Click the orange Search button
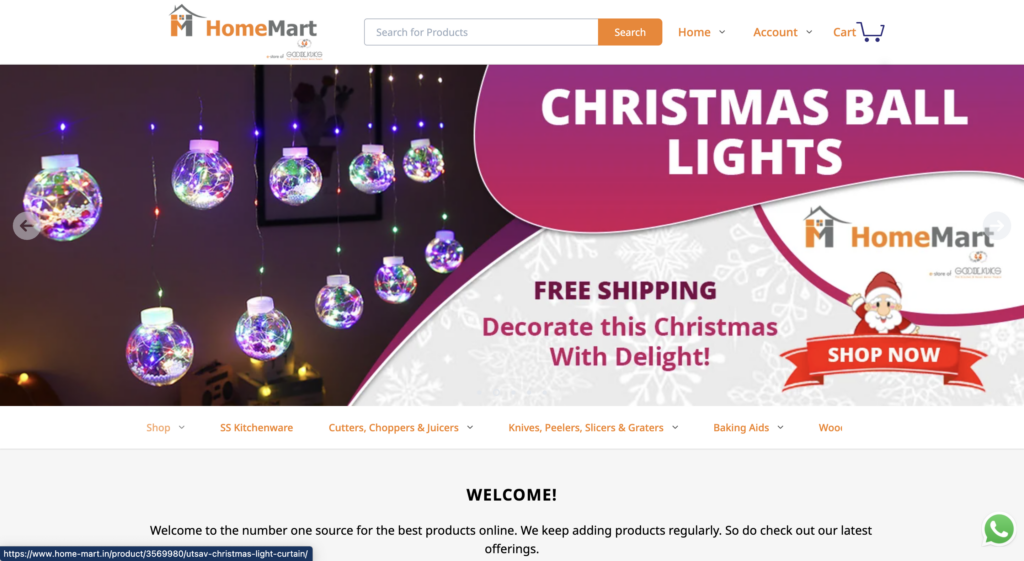Screen dimensions: 1024x561 pyautogui.click(x=630, y=32)
